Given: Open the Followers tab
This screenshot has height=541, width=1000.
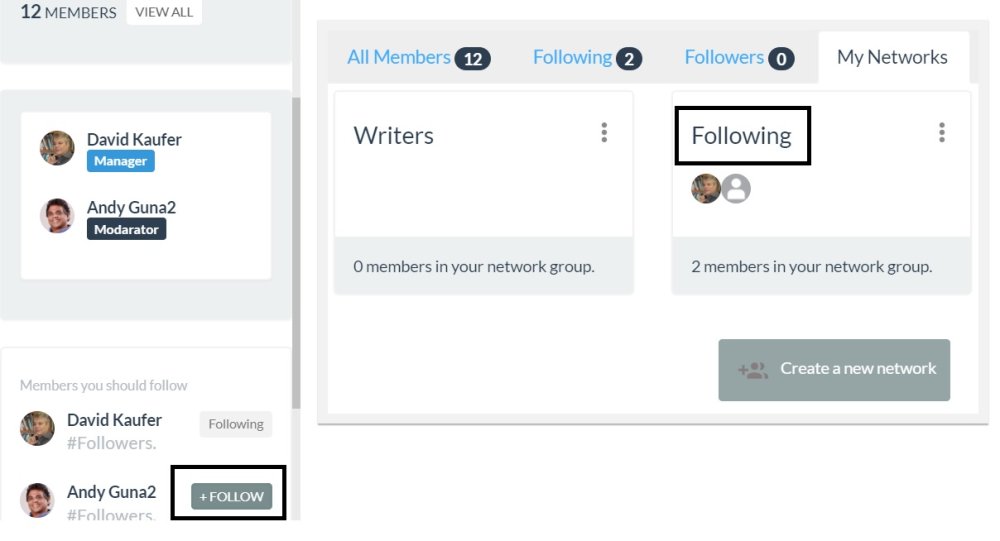Looking at the screenshot, I should tap(739, 57).
